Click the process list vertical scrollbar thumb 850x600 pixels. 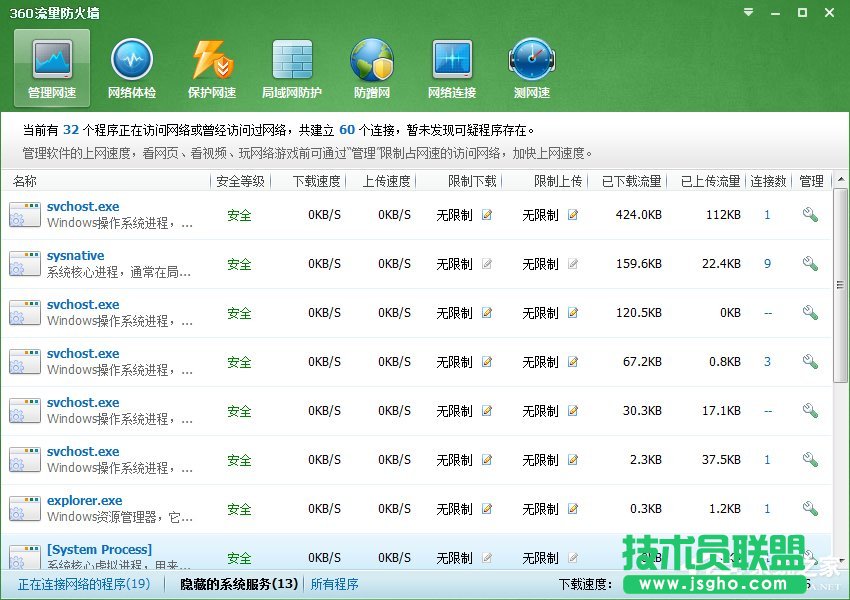841,285
